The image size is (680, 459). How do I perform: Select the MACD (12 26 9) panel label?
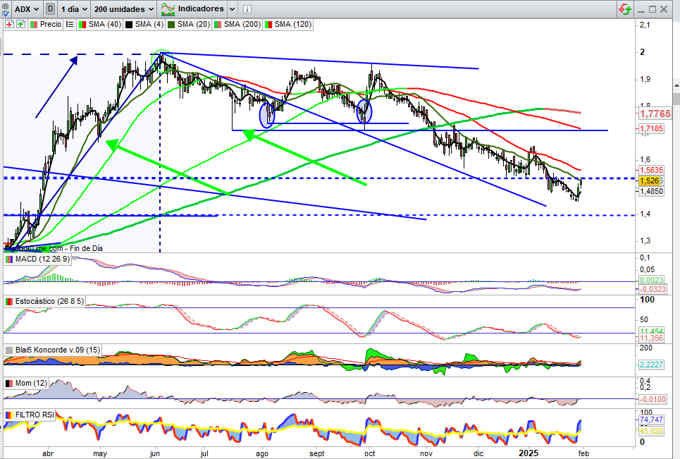[40, 260]
